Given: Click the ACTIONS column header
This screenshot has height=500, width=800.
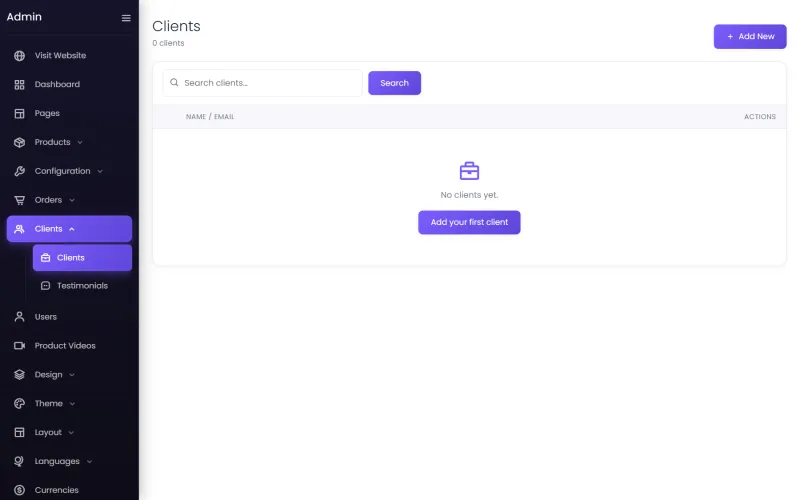Looking at the screenshot, I should point(760,117).
